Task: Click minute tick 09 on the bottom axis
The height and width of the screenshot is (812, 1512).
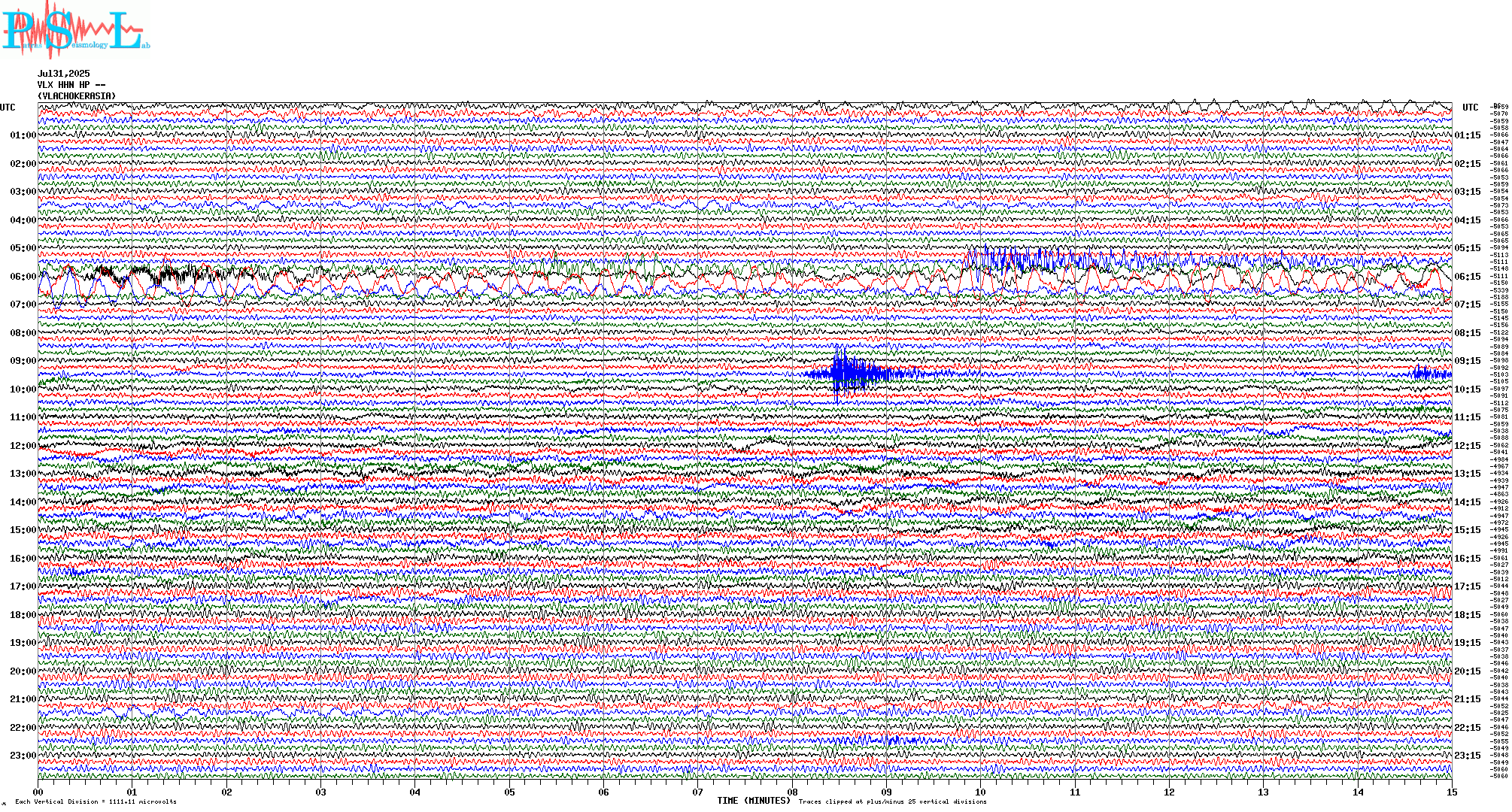Action: 887,792
